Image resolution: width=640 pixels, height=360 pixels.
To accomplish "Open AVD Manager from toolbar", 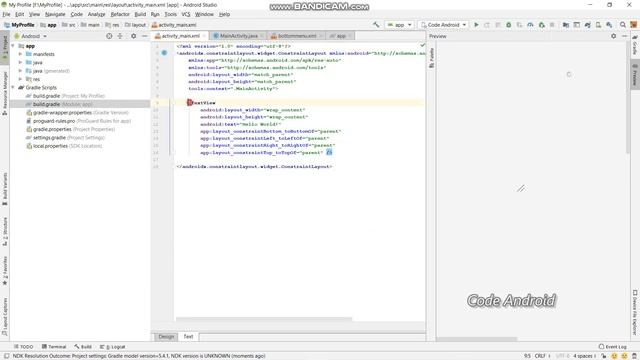I will point(598,25).
